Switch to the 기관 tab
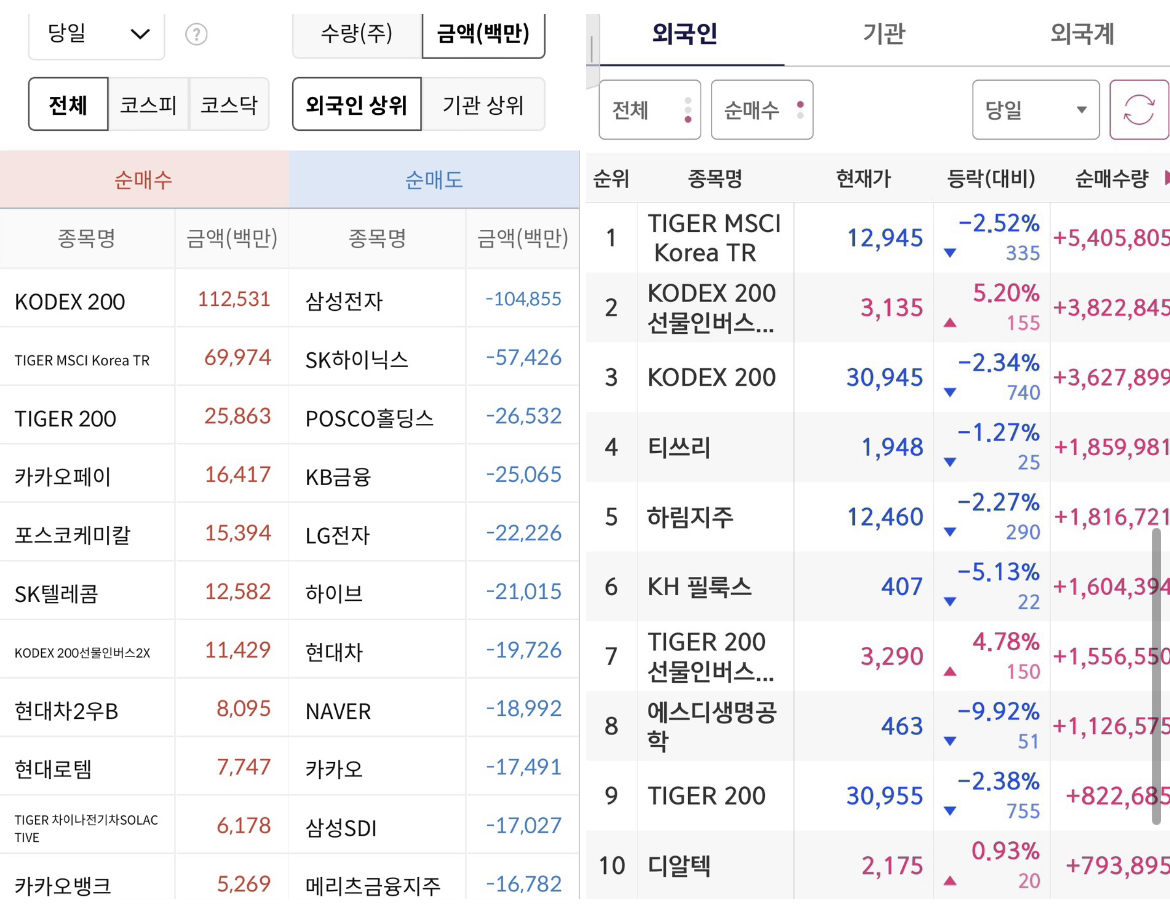This screenshot has width=1170, height=919. tap(884, 34)
